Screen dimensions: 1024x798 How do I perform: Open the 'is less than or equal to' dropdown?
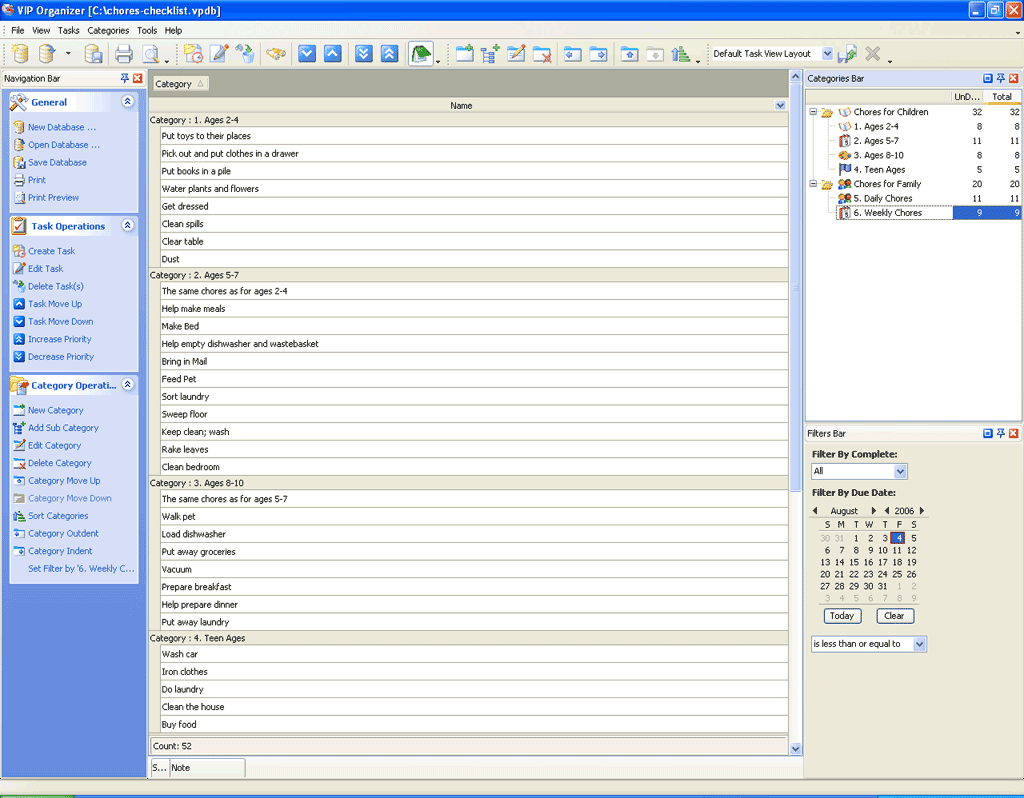tap(920, 644)
